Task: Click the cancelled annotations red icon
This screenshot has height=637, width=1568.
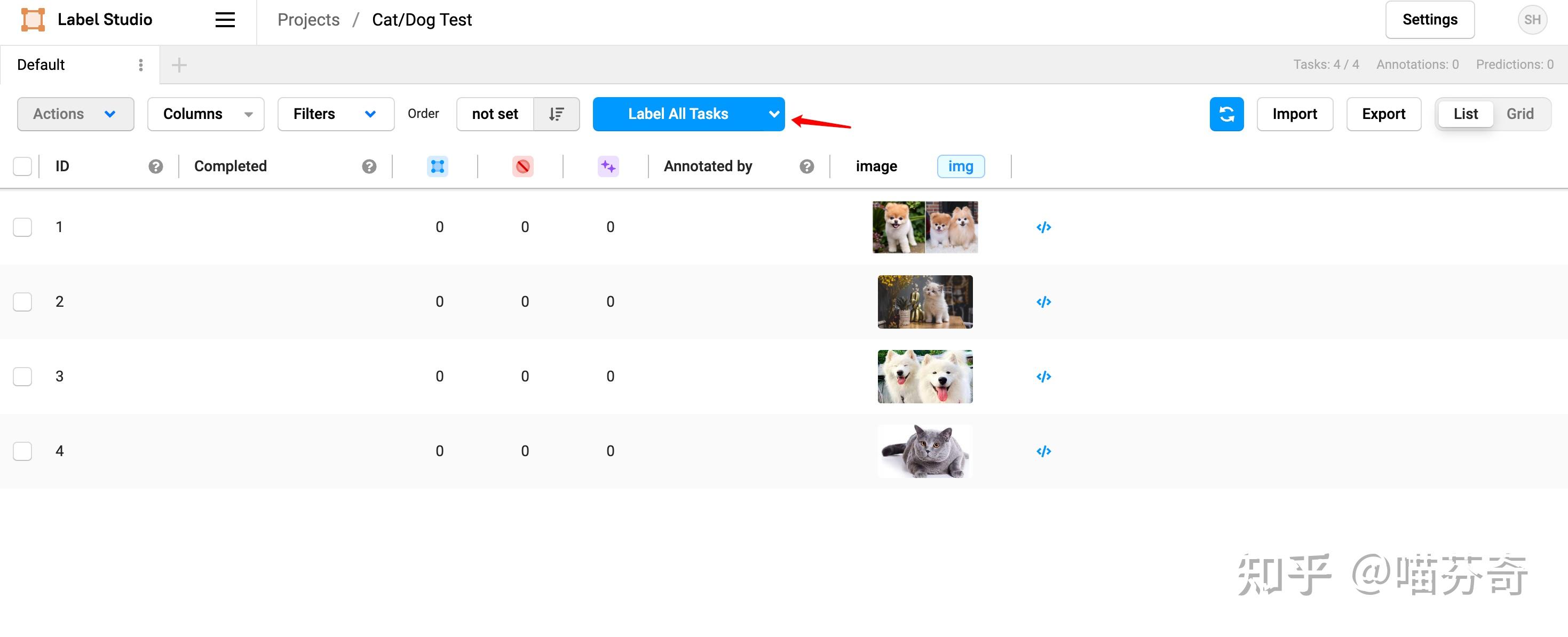Action: click(522, 166)
